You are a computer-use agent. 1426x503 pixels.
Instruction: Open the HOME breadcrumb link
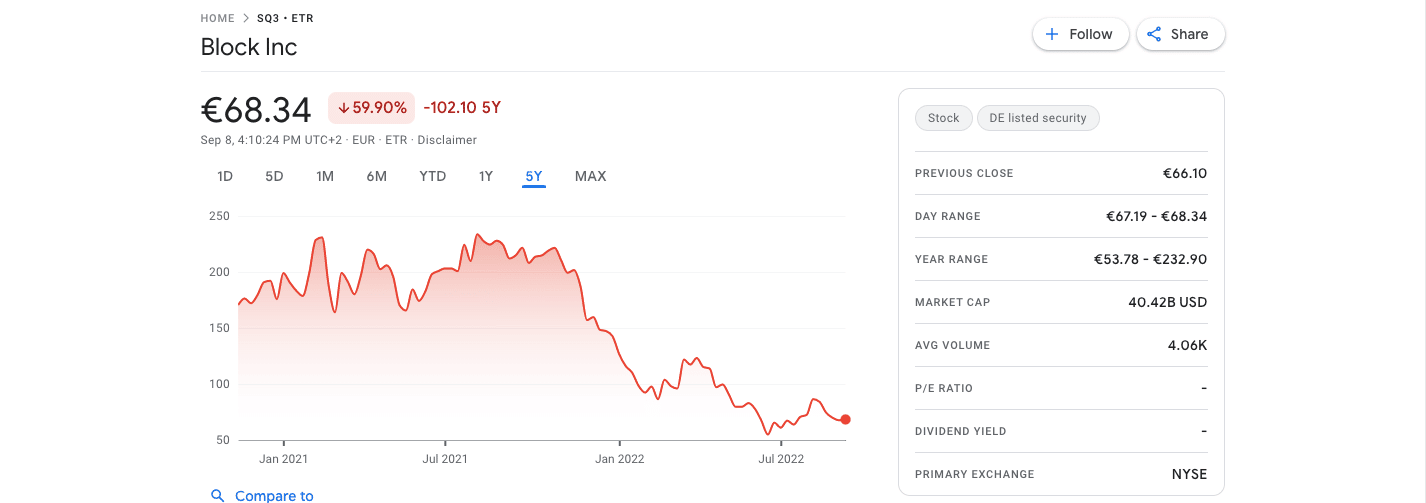click(x=217, y=18)
